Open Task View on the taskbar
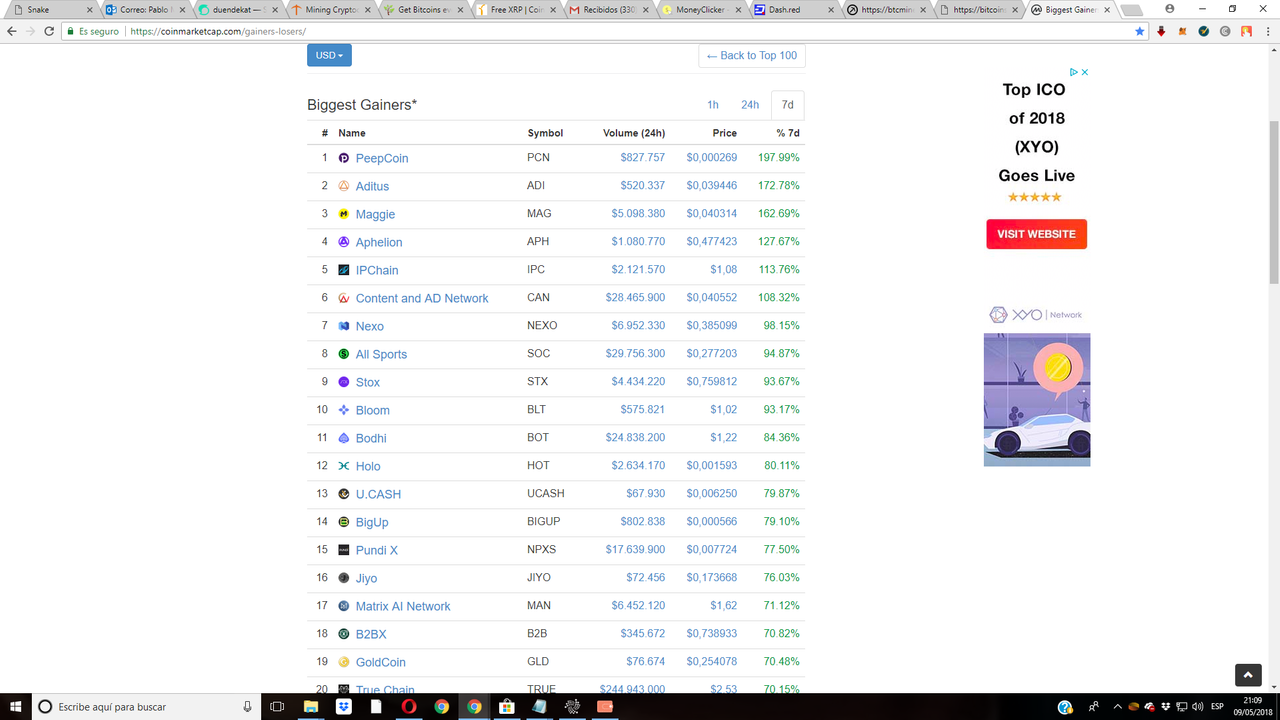Image resolution: width=1280 pixels, height=720 pixels. point(278,706)
